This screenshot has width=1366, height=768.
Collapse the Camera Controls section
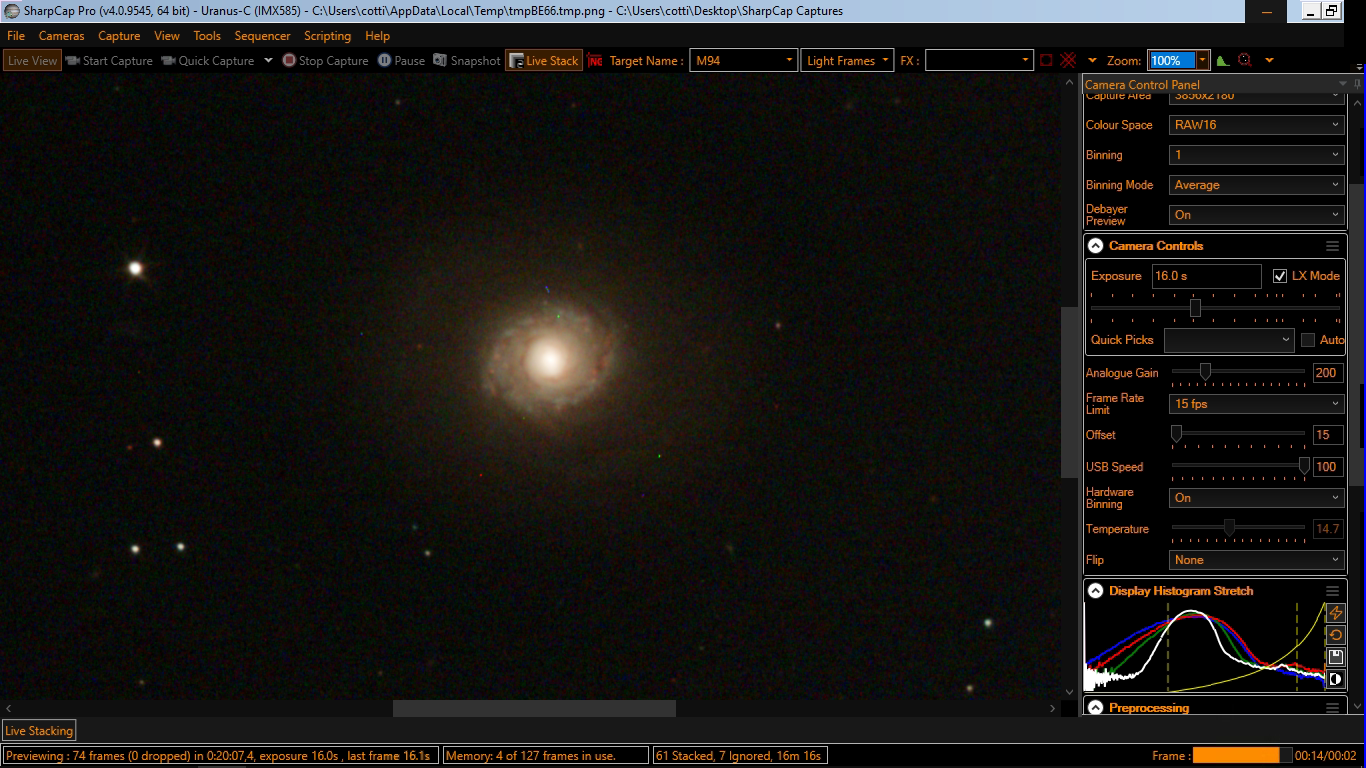click(x=1096, y=246)
